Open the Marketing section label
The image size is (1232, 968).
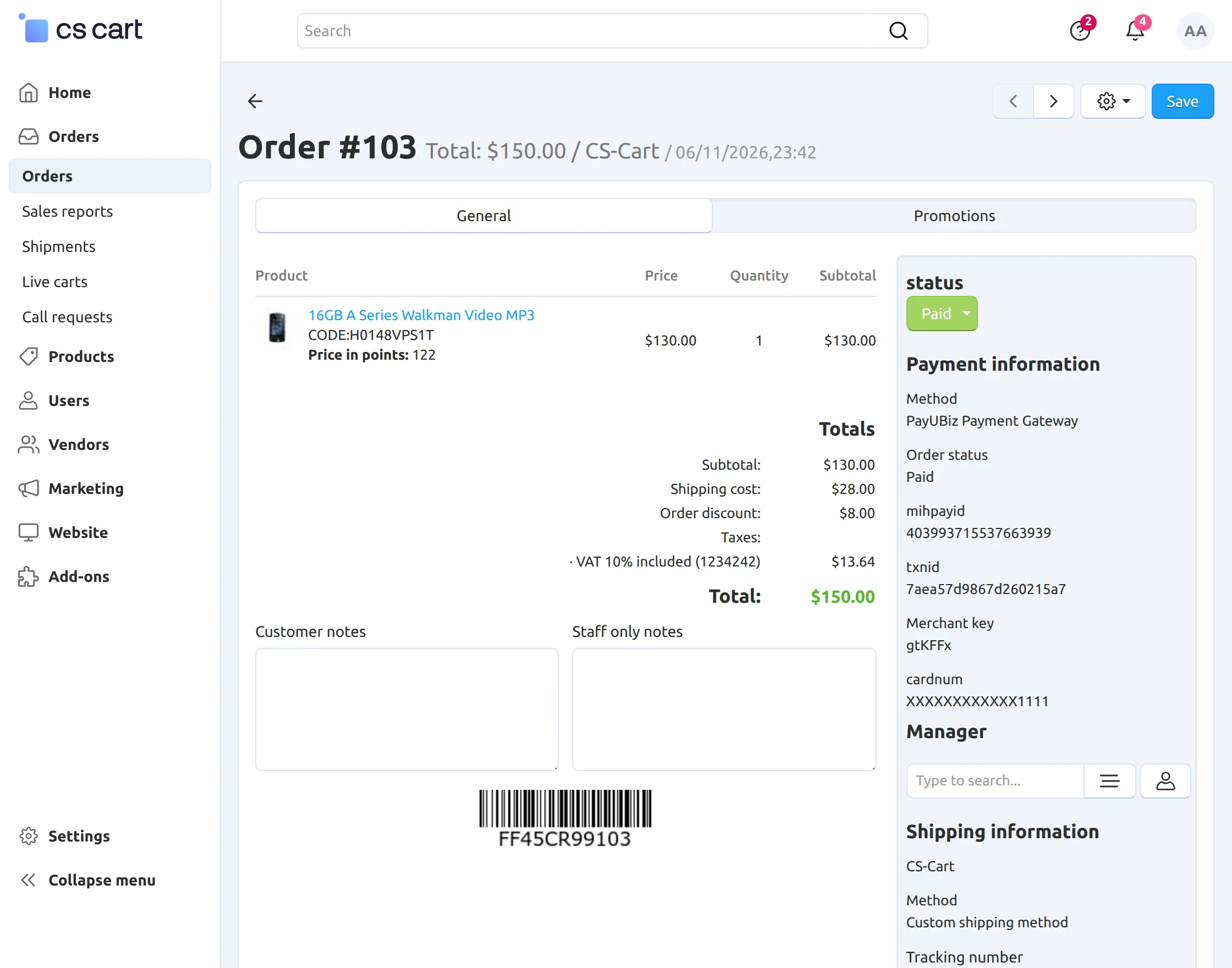pos(86,488)
